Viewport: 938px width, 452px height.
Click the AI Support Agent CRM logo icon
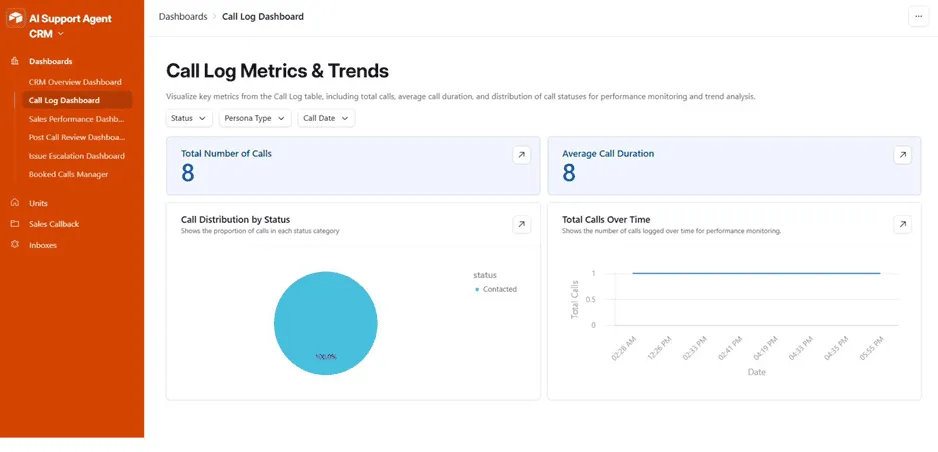(x=16, y=19)
